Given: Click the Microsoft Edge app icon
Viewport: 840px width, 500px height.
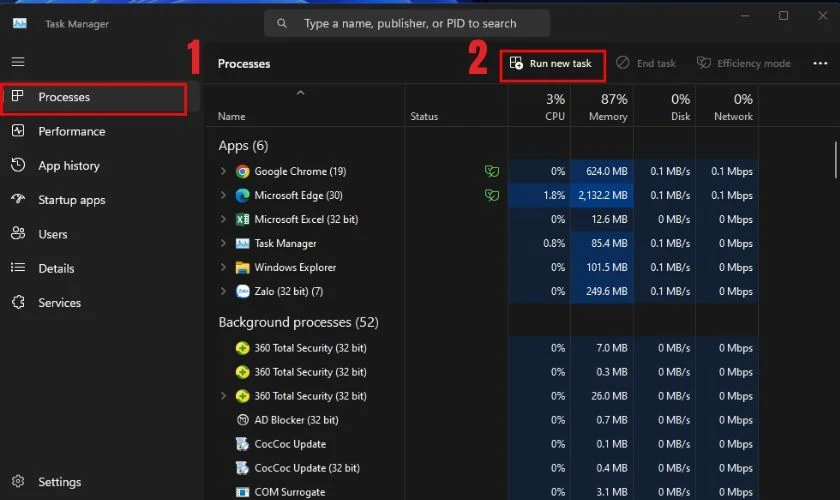Looking at the screenshot, I should pos(243,196).
